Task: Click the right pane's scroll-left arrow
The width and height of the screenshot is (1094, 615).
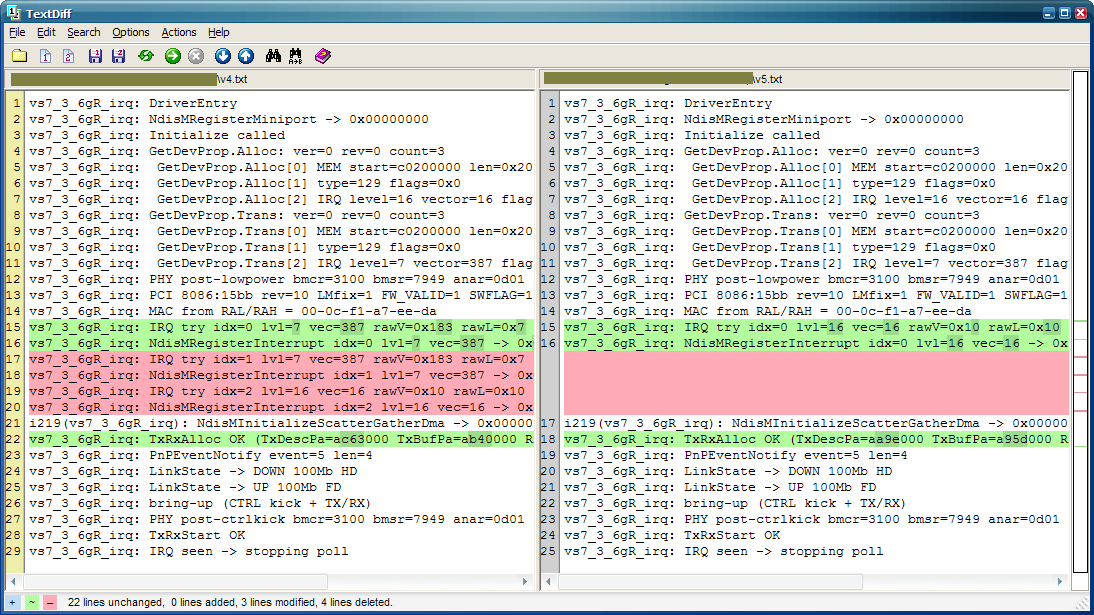Action: click(x=548, y=581)
